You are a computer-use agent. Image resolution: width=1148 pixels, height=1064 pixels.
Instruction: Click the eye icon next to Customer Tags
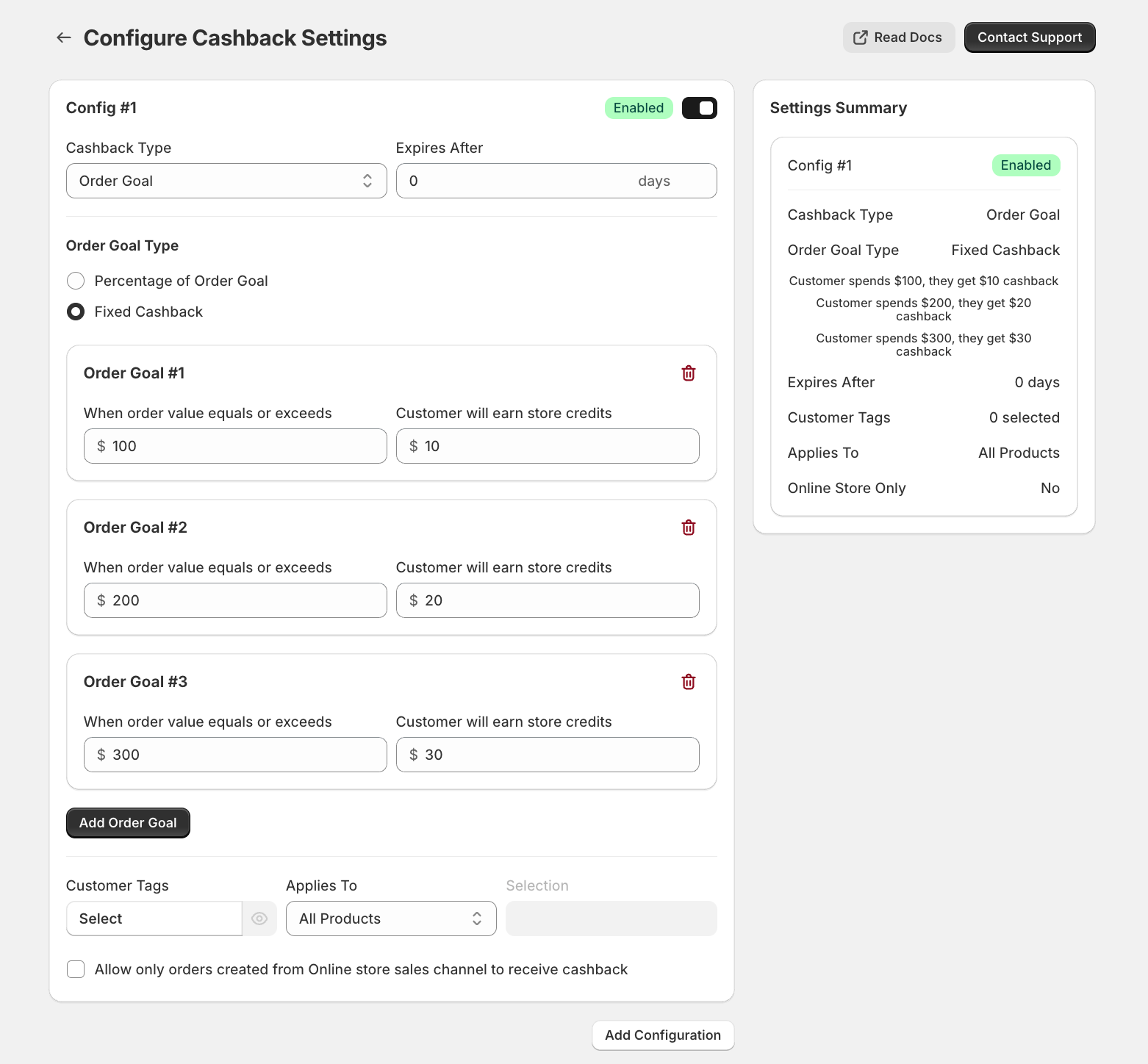point(259,919)
